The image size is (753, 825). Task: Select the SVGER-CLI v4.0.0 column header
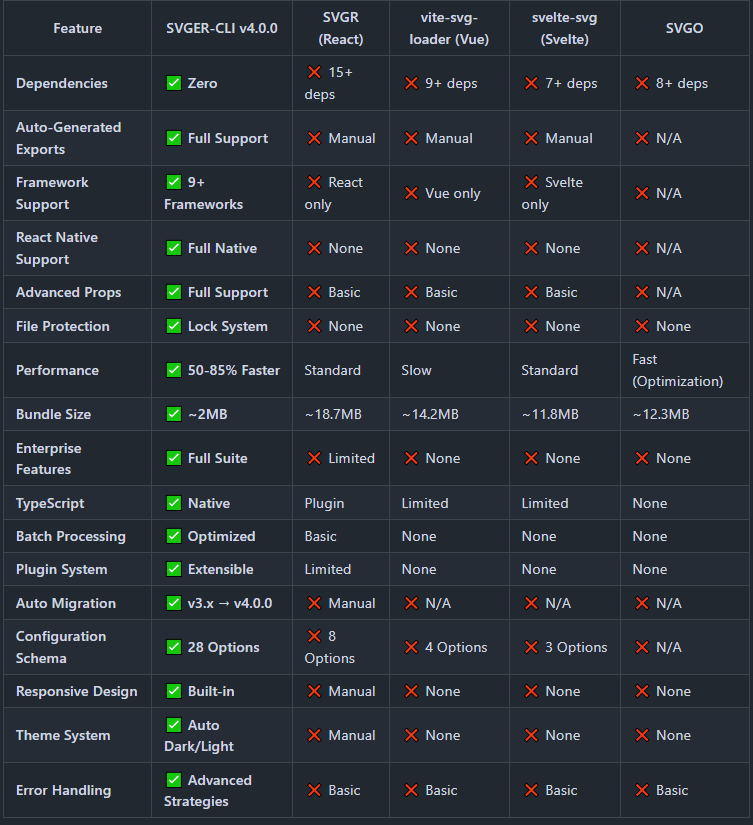[222, 28]
